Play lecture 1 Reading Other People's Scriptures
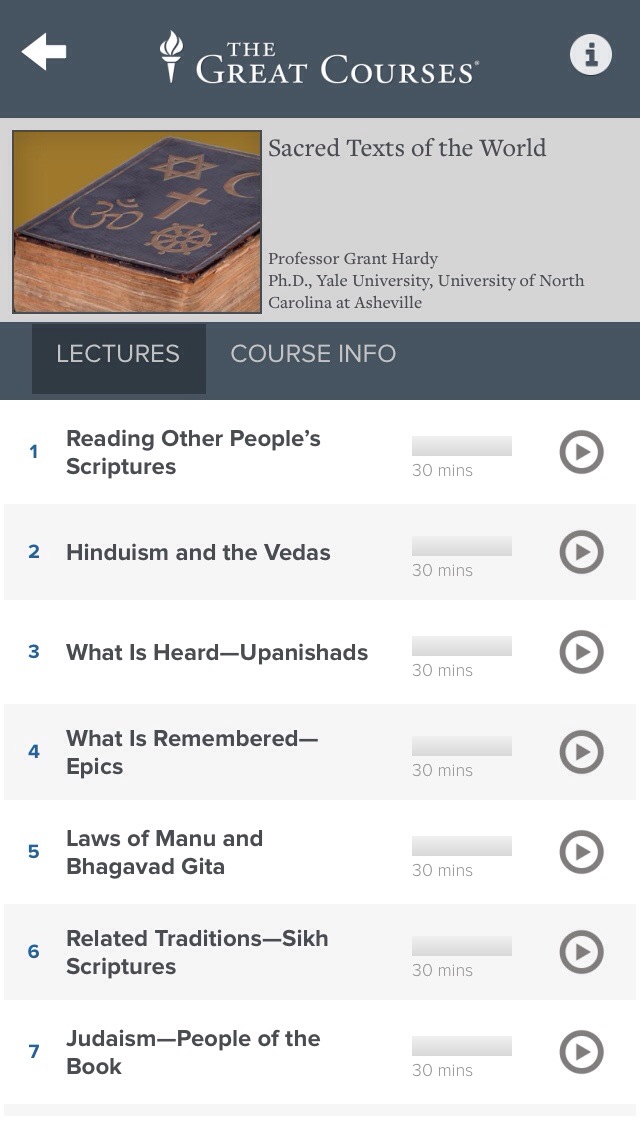 581,452
